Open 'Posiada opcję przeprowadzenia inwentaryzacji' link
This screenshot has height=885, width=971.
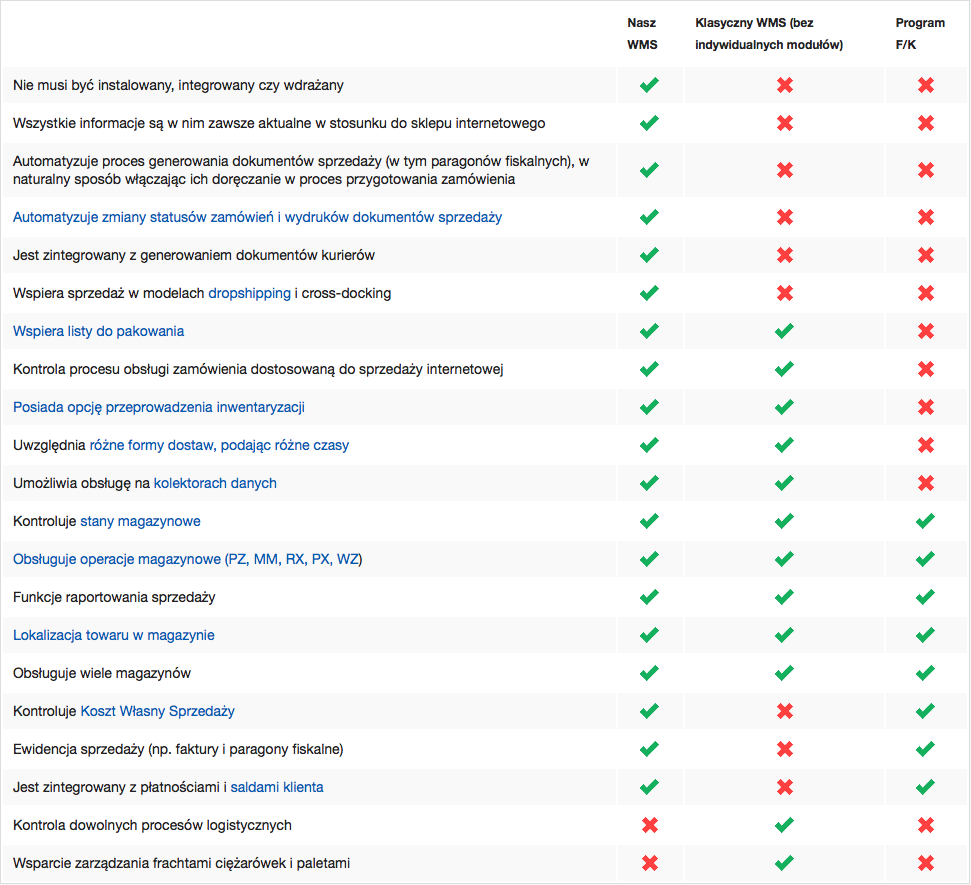point(158,407)
